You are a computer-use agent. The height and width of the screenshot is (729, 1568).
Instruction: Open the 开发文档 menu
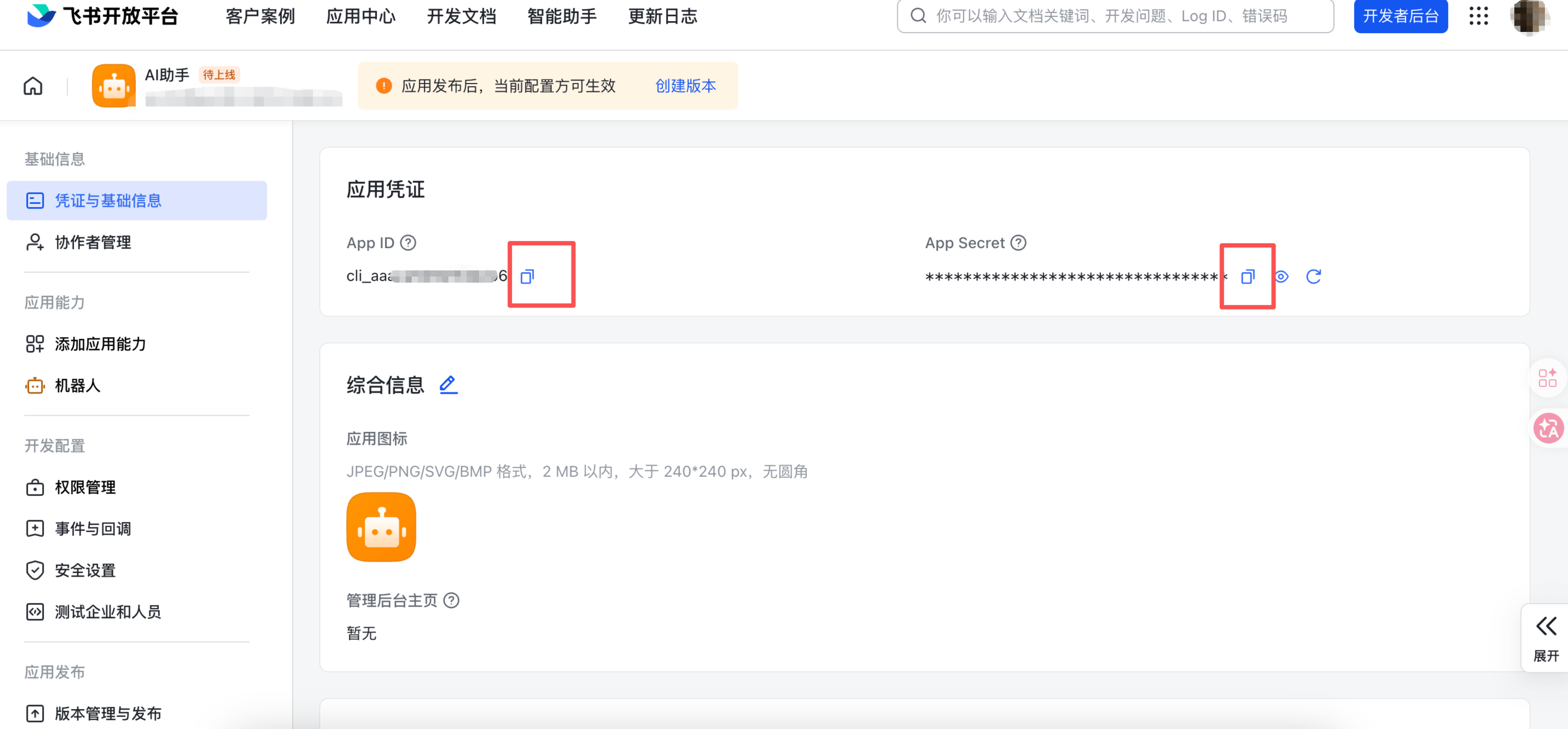coord(461,16)
